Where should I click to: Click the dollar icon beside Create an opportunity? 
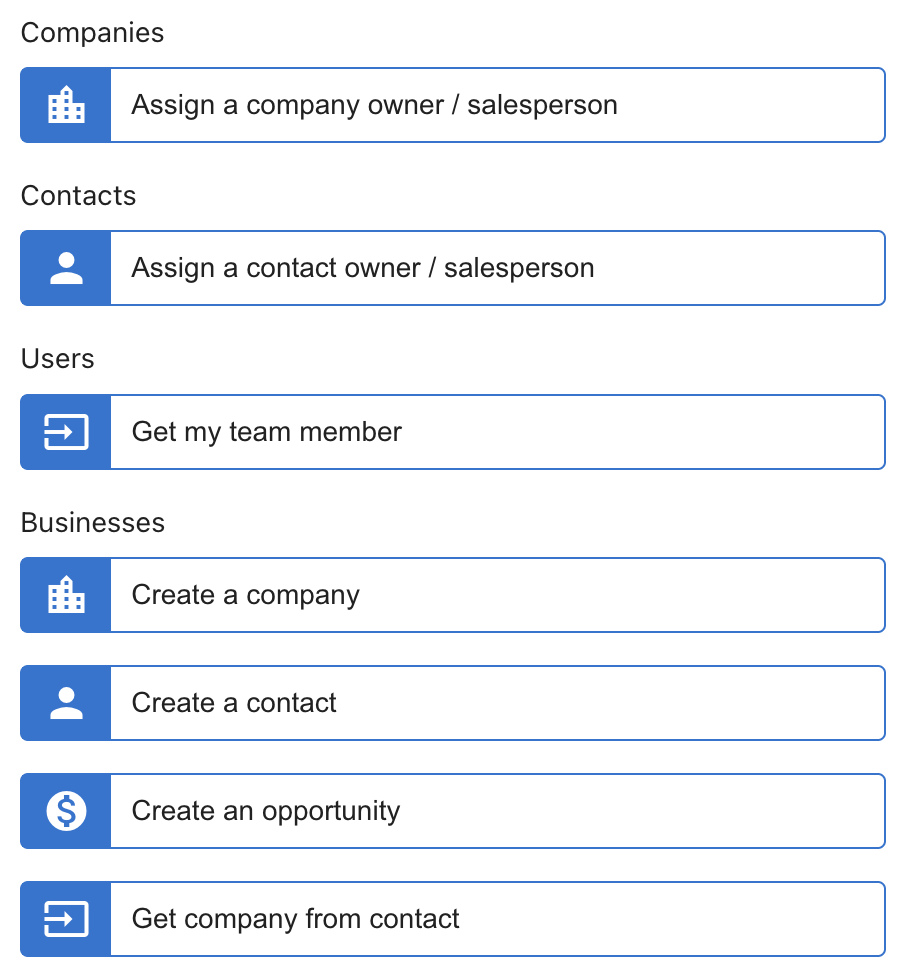[66, 811]
